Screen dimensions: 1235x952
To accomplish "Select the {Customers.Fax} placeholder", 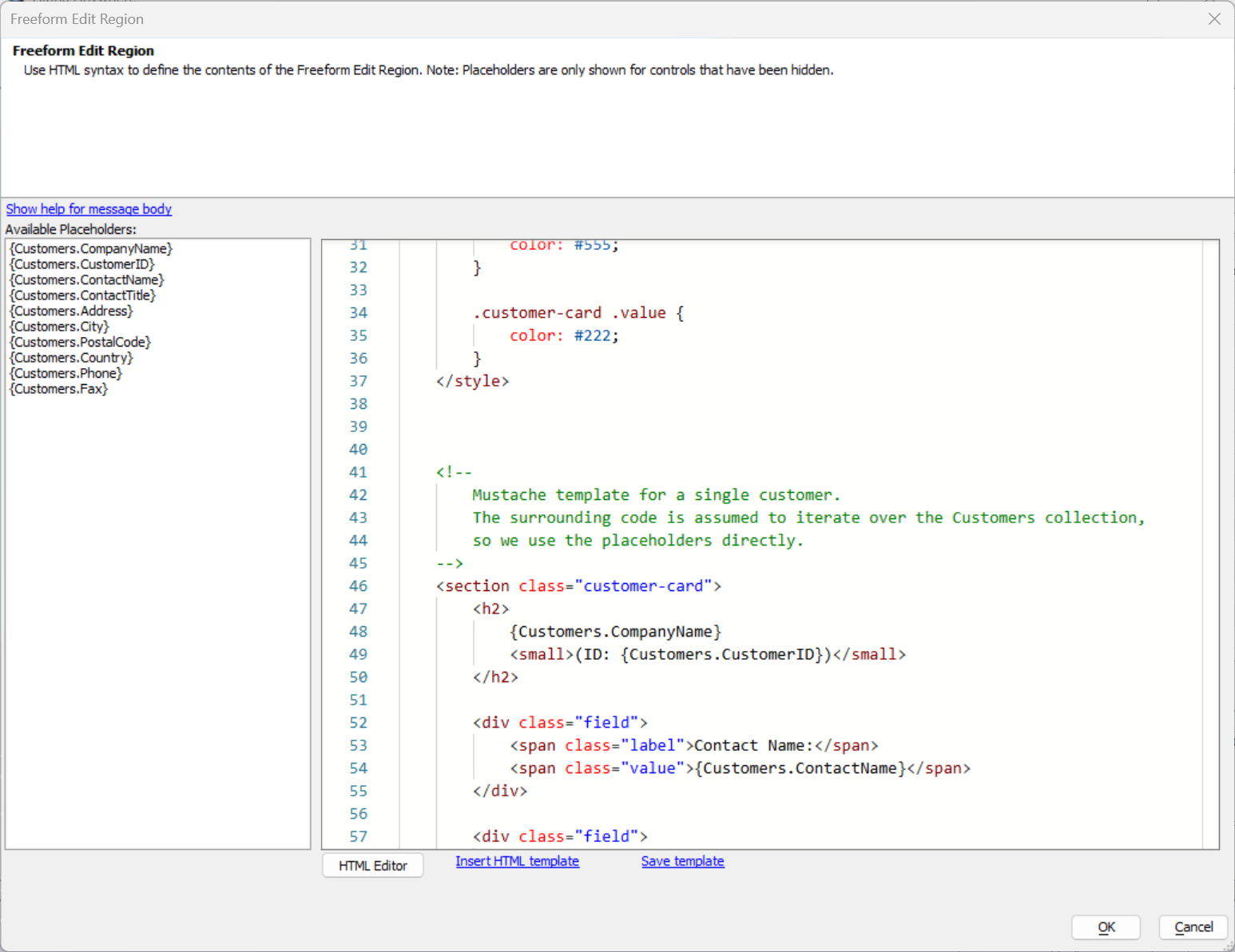I will 58,389.
